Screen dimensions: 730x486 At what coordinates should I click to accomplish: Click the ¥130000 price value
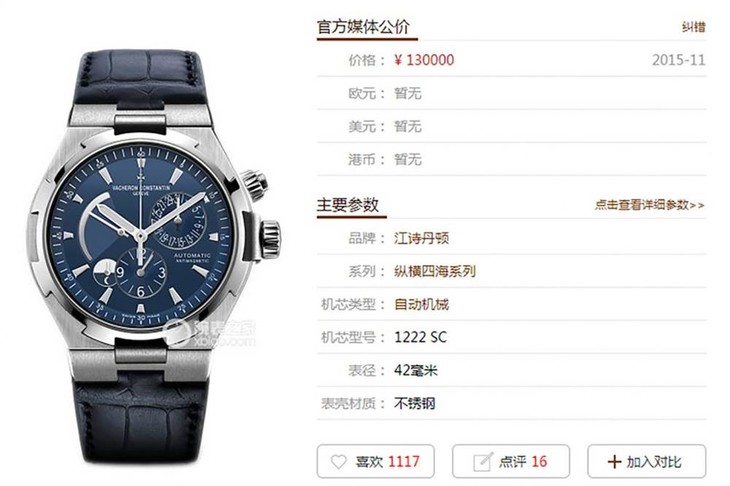[424, 60]
